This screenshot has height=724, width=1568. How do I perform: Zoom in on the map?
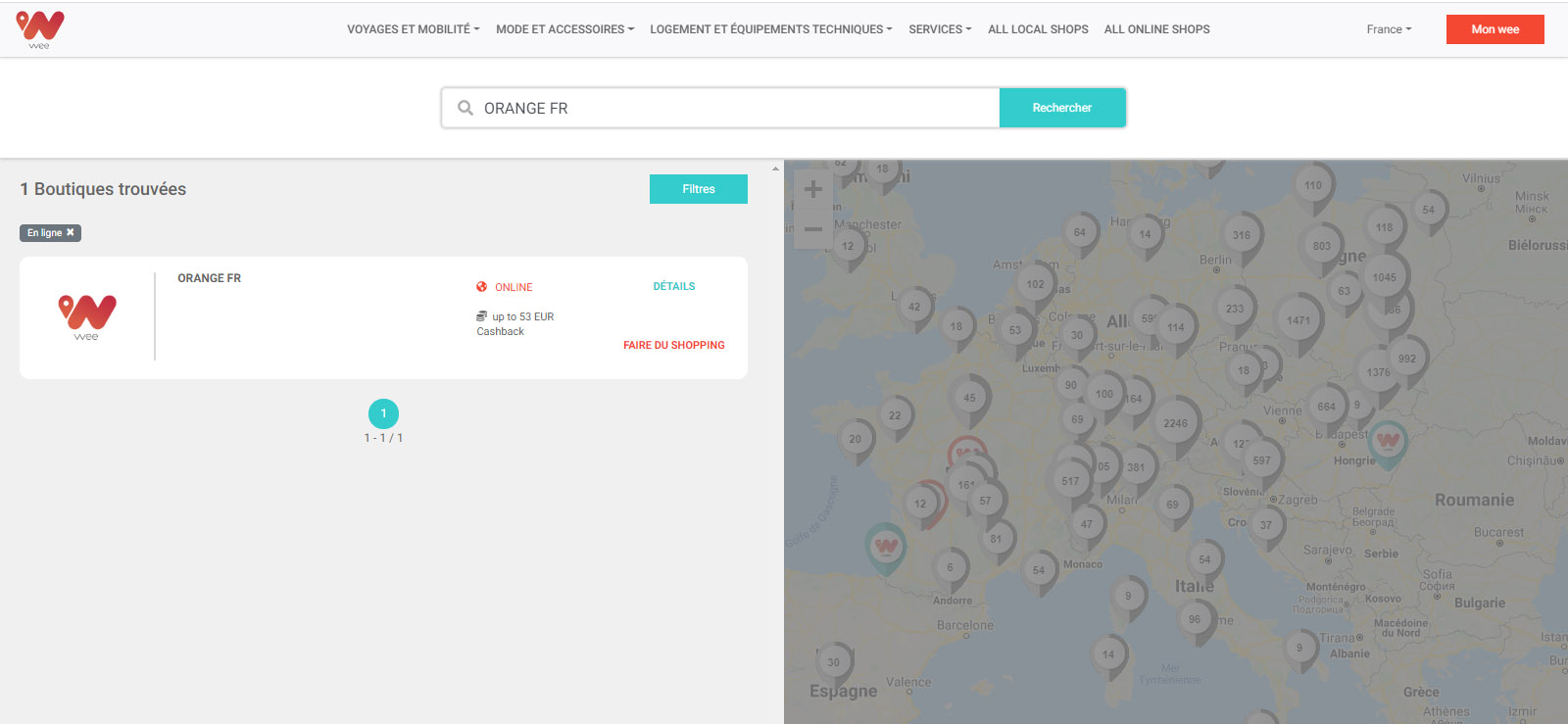click(x=812, y=189)
